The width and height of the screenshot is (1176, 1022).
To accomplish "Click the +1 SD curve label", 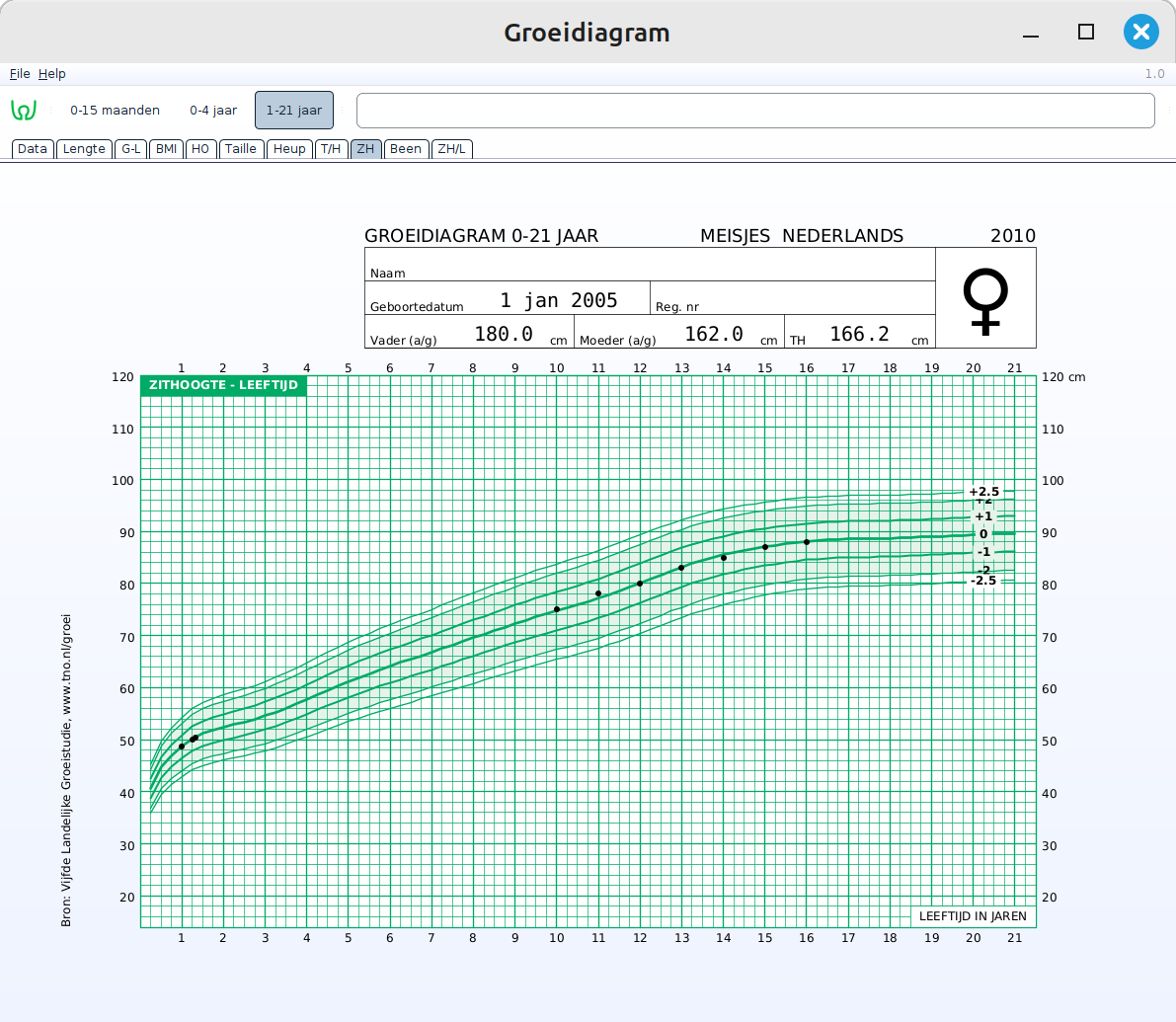I will coord(983,515).
